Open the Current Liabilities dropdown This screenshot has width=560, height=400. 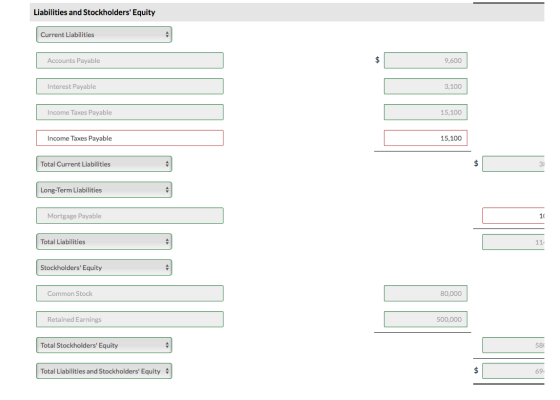104,35
